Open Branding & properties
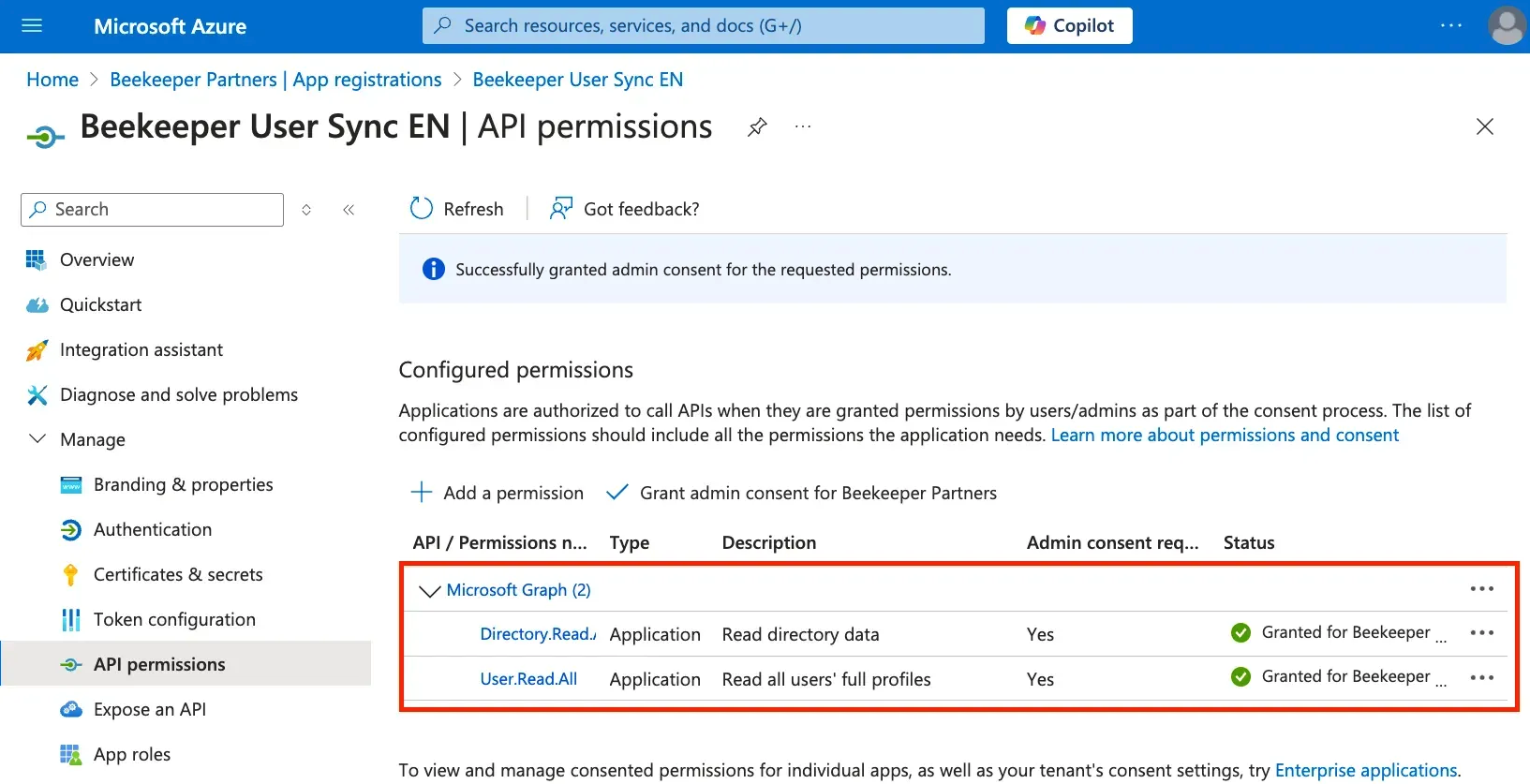Screen dimensions: 1530x784 point(186,484)
